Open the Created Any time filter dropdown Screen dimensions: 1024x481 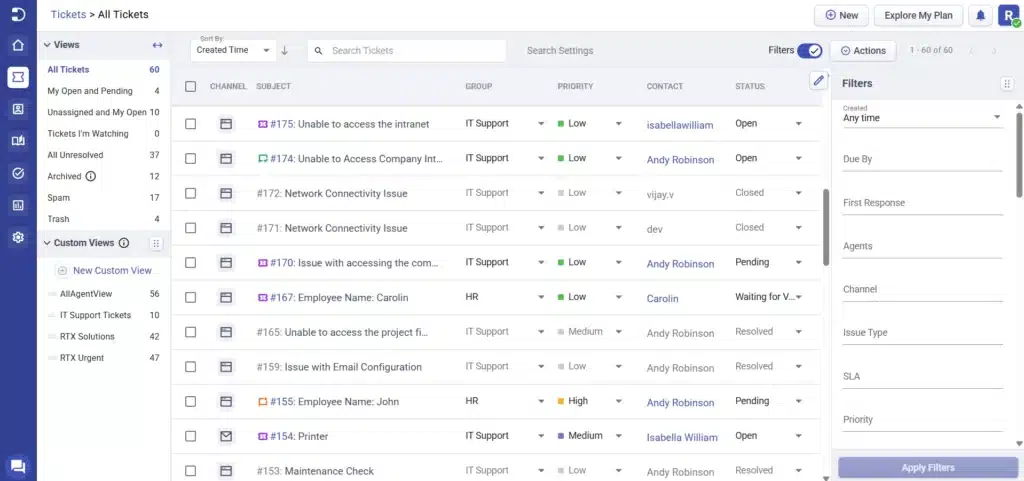click(x=922, y=117)
